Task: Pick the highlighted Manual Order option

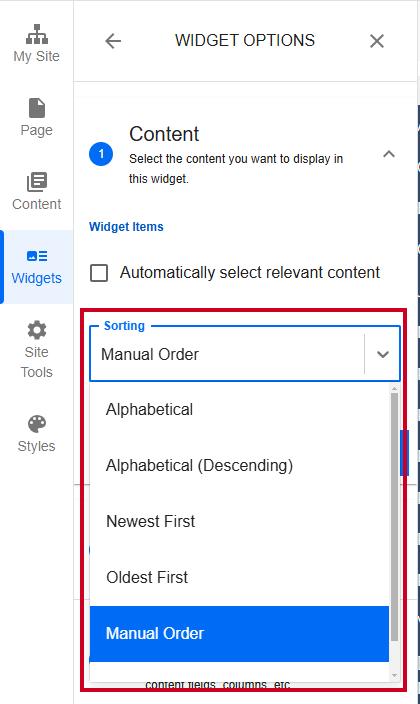Action: tap(239, 634)
